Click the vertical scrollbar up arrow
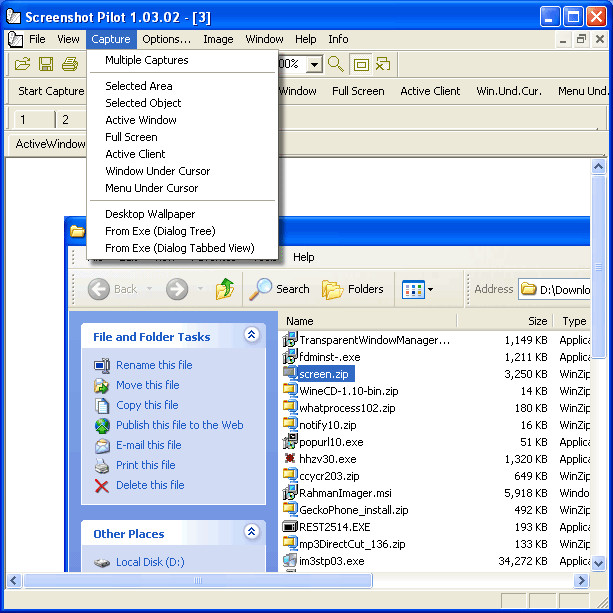This screenshot has height=613, width=613. point(598,167)
